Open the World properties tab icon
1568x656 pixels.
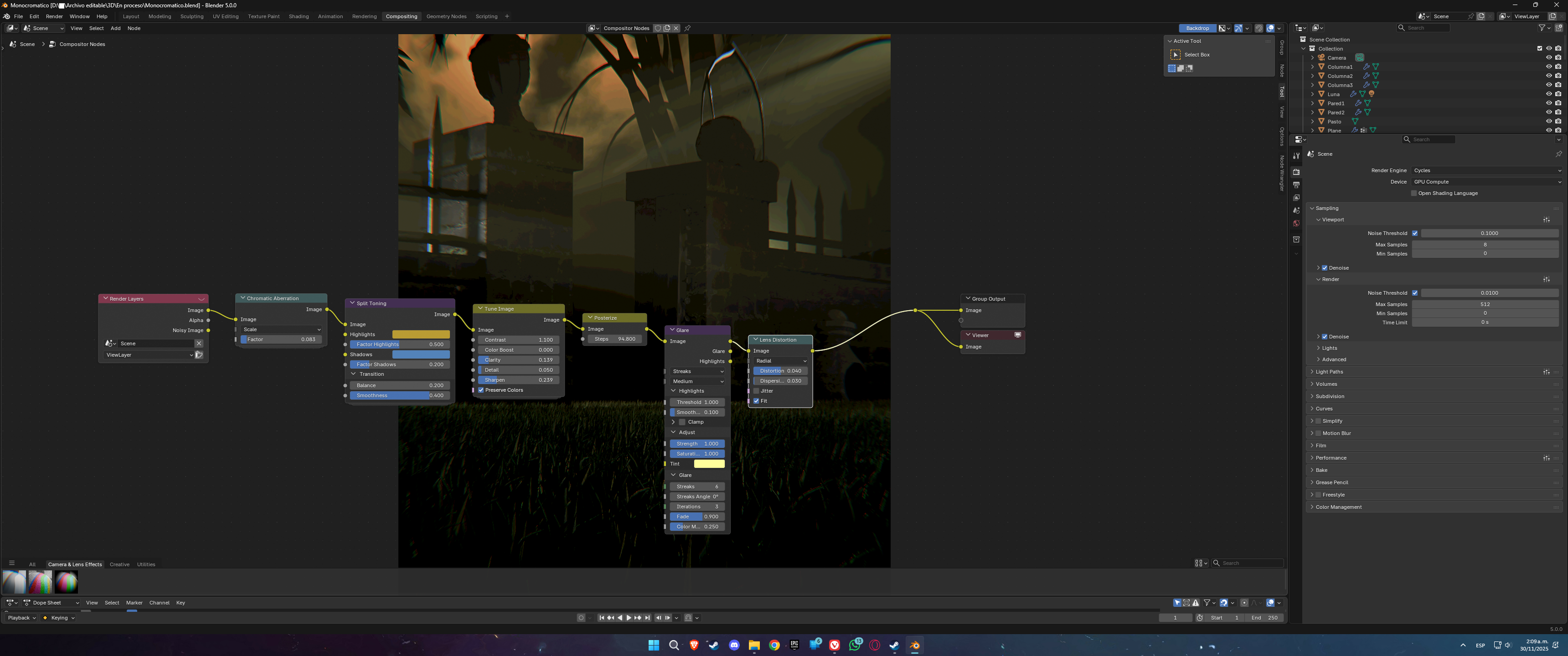(1296, 223)
